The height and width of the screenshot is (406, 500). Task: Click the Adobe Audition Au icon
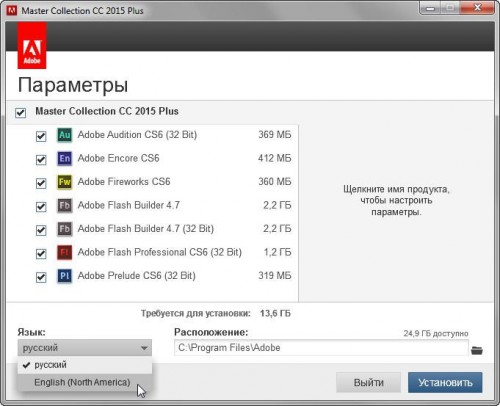tap(65, 135)
